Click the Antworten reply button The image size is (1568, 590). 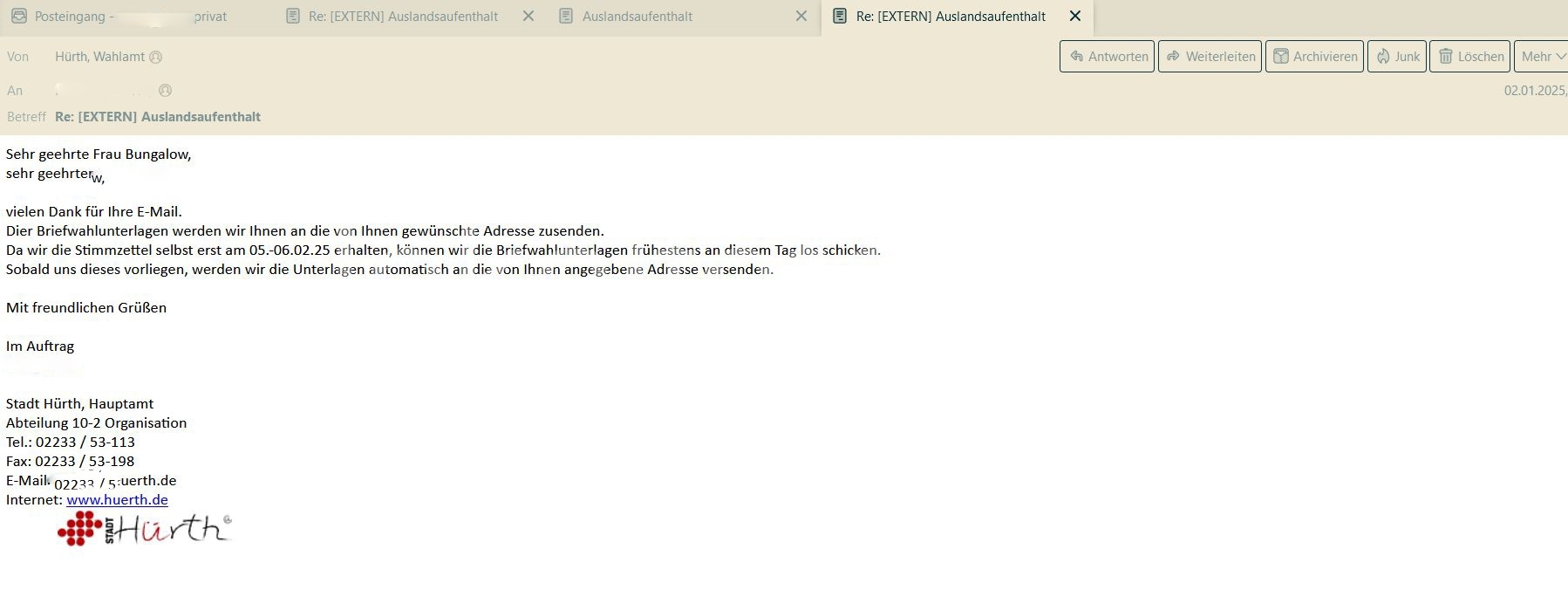[1107, 57]
